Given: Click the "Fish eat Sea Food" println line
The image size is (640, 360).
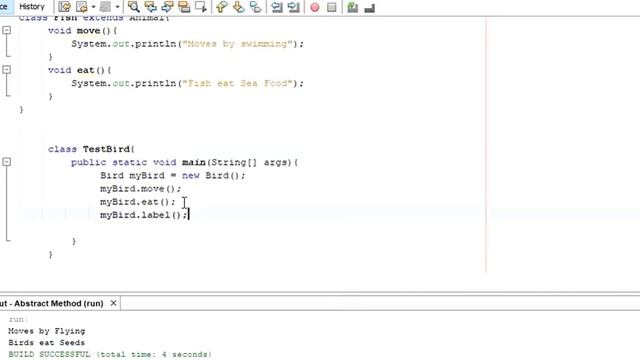Looking at the screenshot, I should coord(188,83).
